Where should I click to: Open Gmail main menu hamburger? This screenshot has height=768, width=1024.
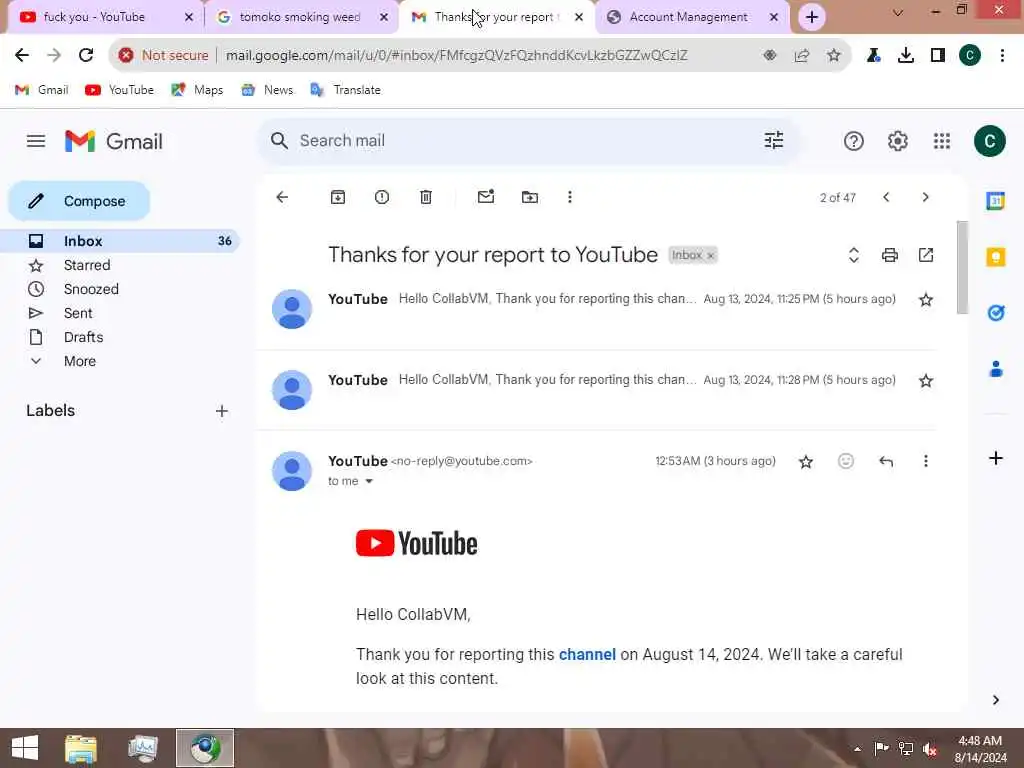click(x=36, y=141)
